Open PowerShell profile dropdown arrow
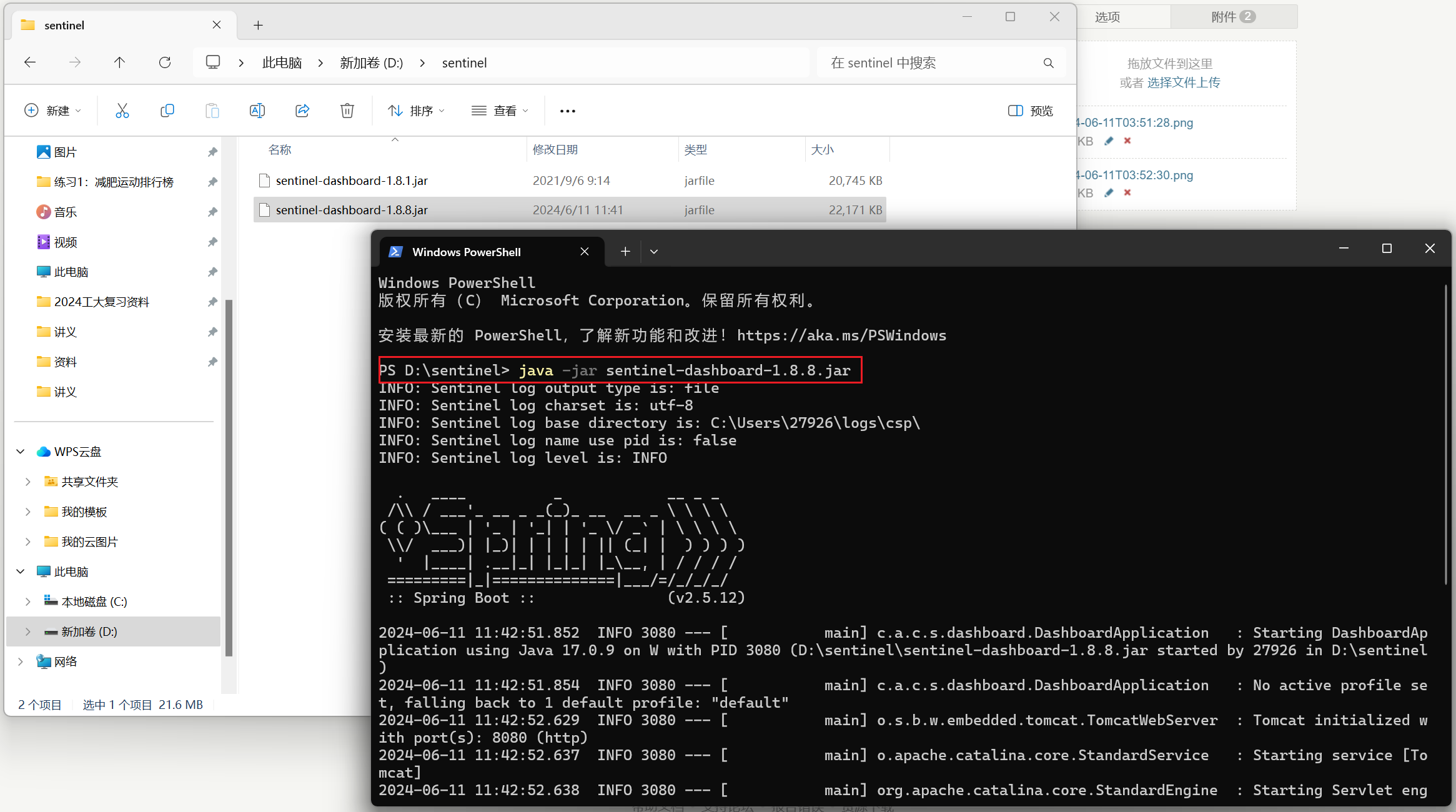 pyautogui.click(x=654, y=251)
